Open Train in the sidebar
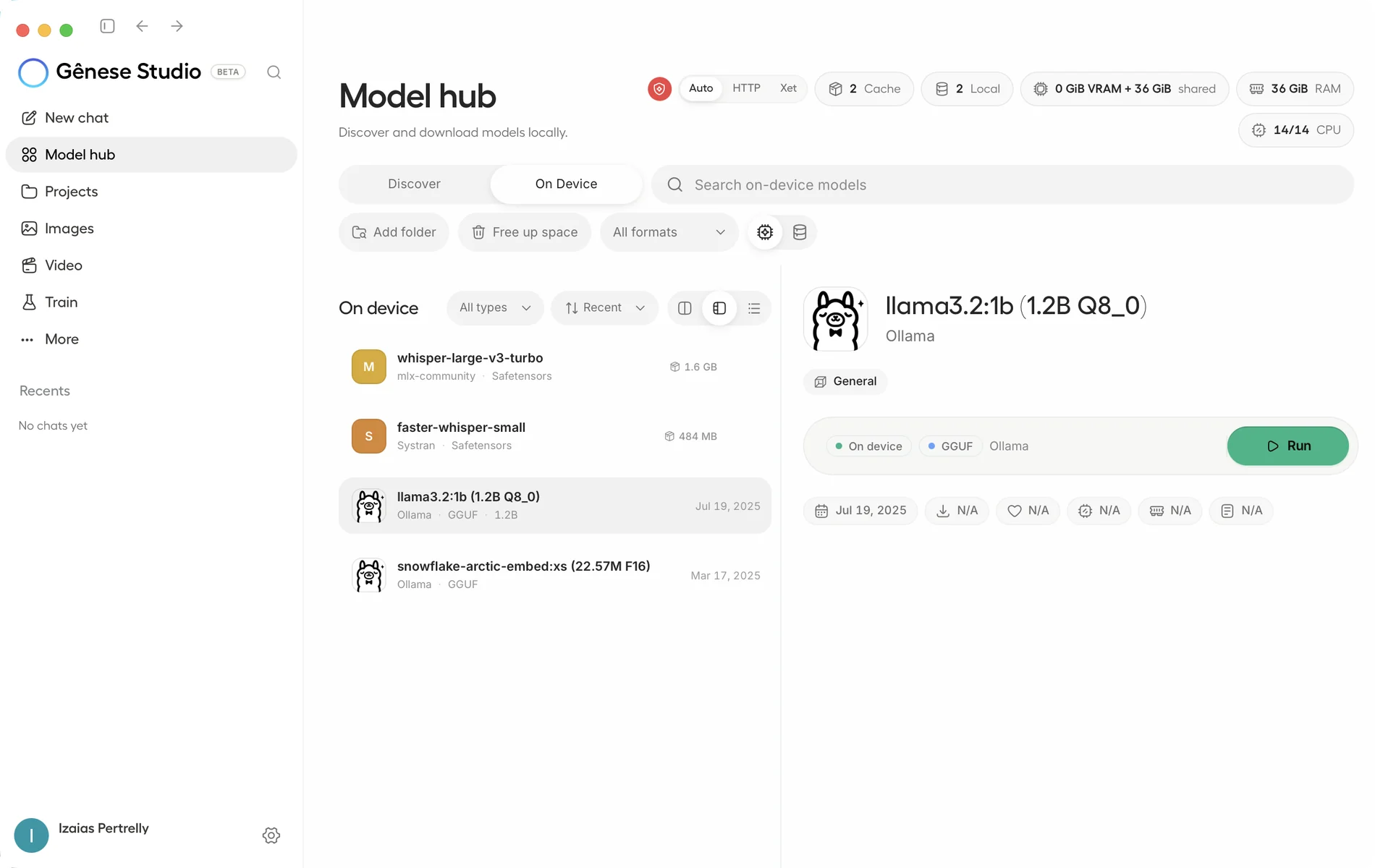This screenshot has width=1375, height=868. click(x=151, y=302)
